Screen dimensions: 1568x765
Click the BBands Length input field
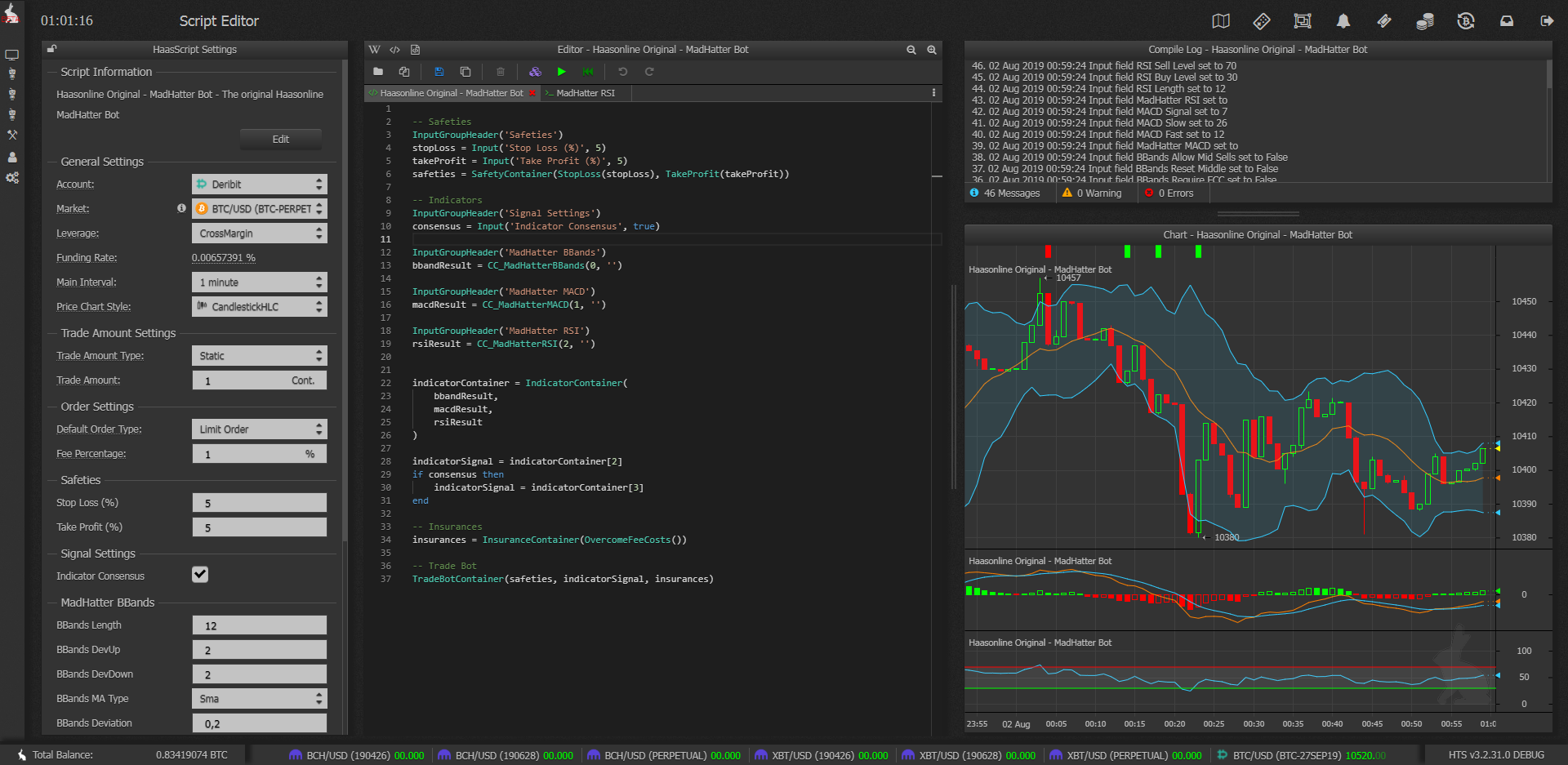260,625
